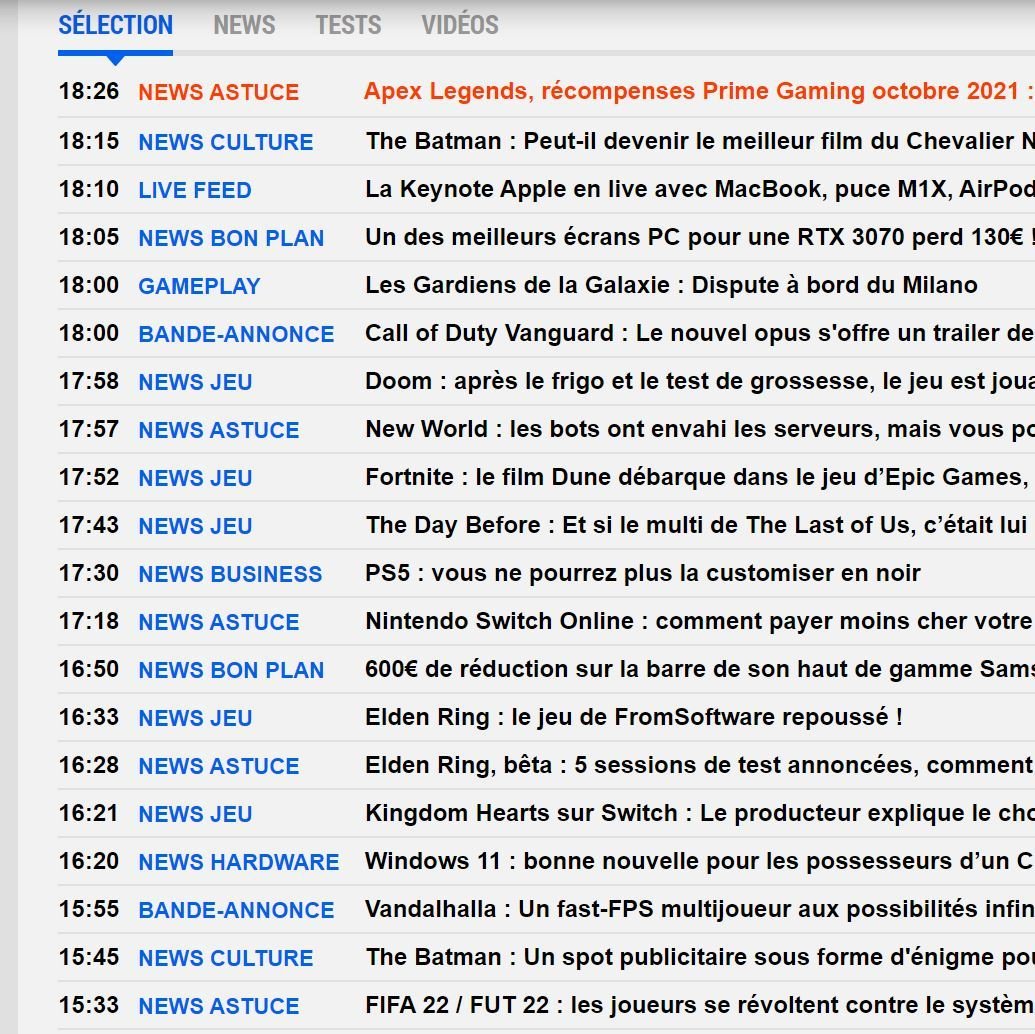Click NEWS JEU label at 17:43
This screenshot has width=1035, height=1034.
[195, 526]
